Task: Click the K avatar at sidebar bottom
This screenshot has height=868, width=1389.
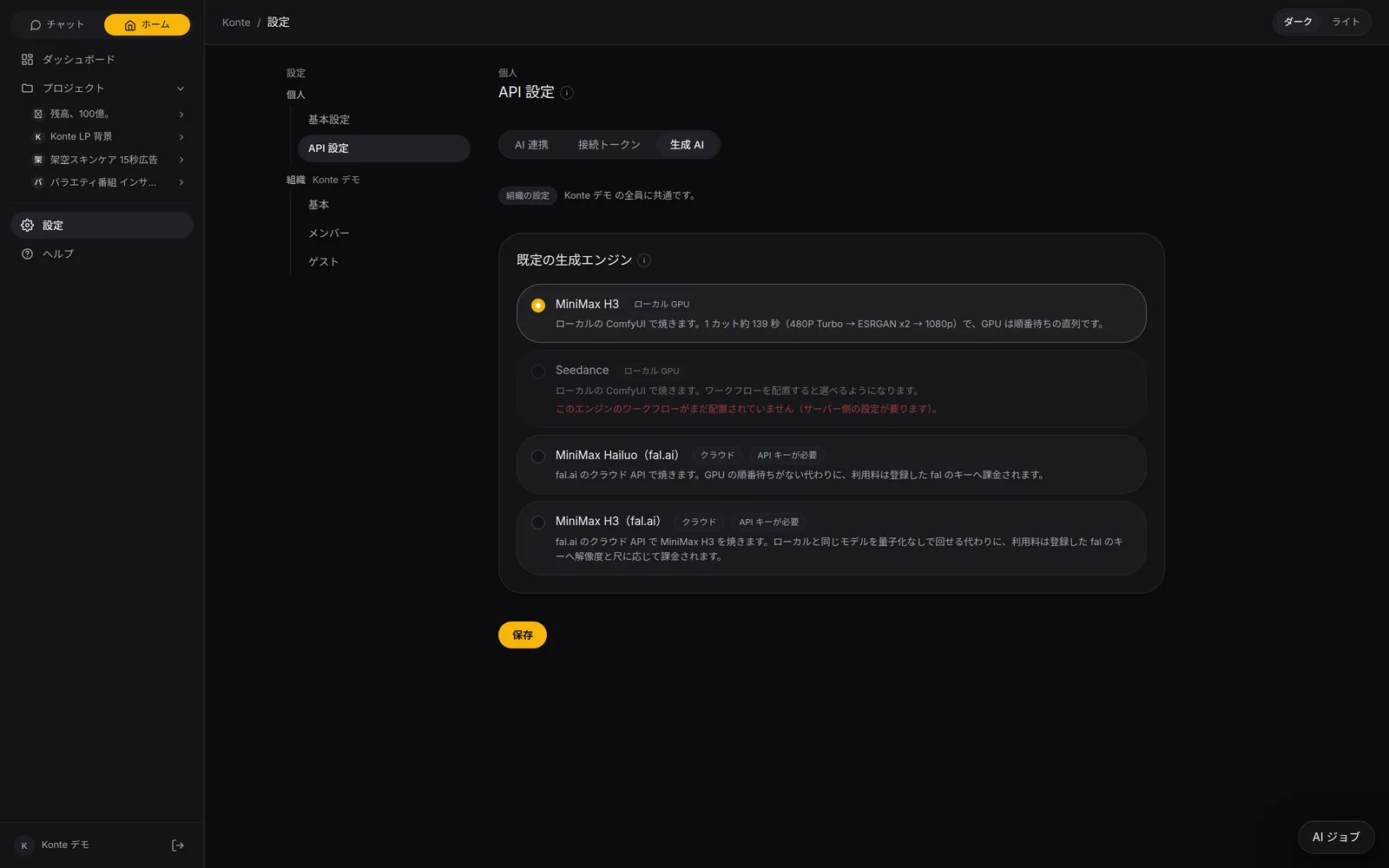Action: 24,845
